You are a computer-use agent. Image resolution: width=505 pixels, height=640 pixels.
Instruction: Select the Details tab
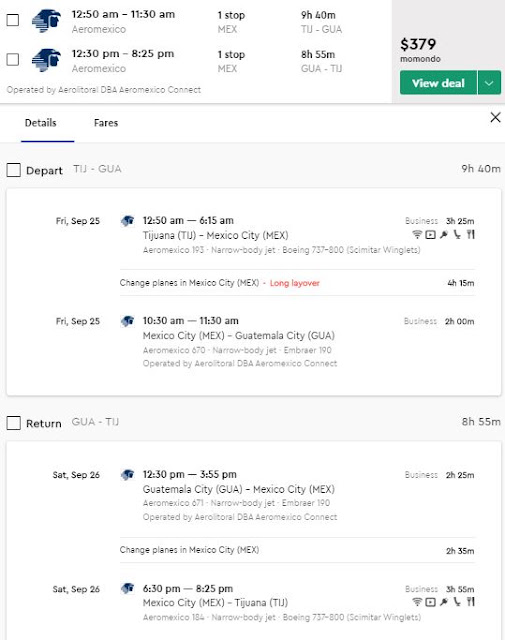[x=40, y=123]
